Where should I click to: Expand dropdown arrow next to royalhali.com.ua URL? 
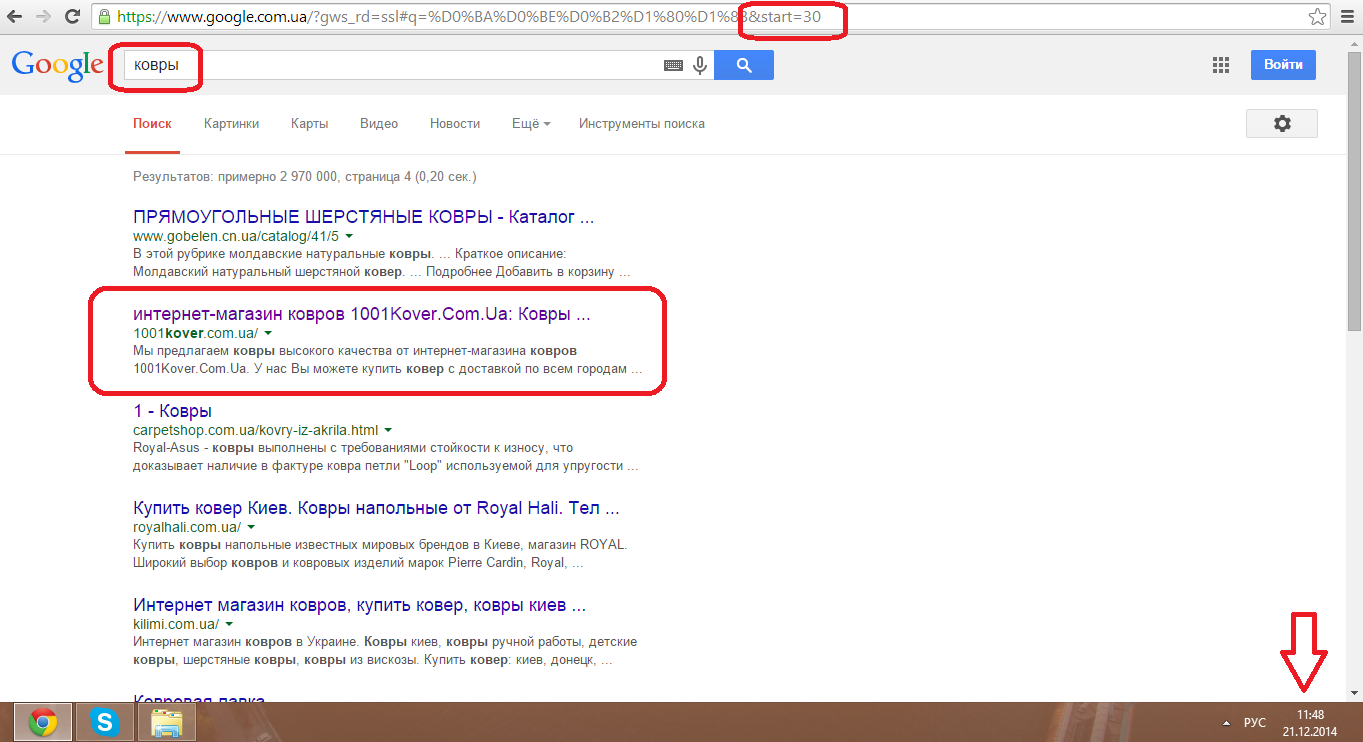(x=251, y=527)
